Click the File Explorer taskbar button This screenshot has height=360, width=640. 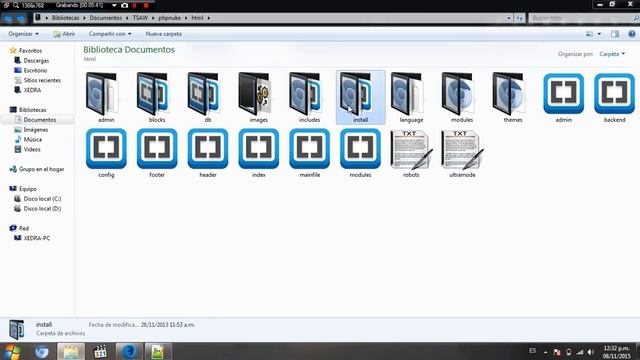(71, 351)
